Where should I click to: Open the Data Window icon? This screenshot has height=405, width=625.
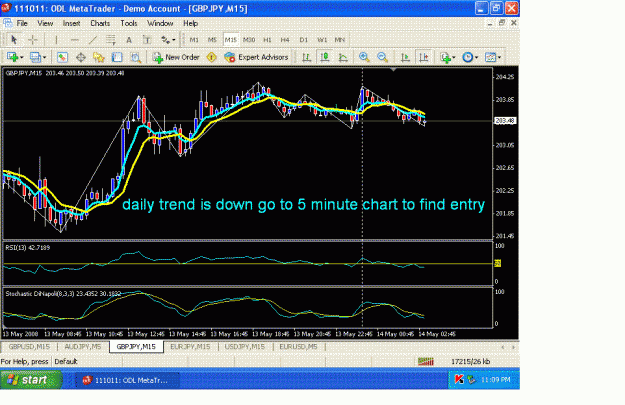pos(81,57)
